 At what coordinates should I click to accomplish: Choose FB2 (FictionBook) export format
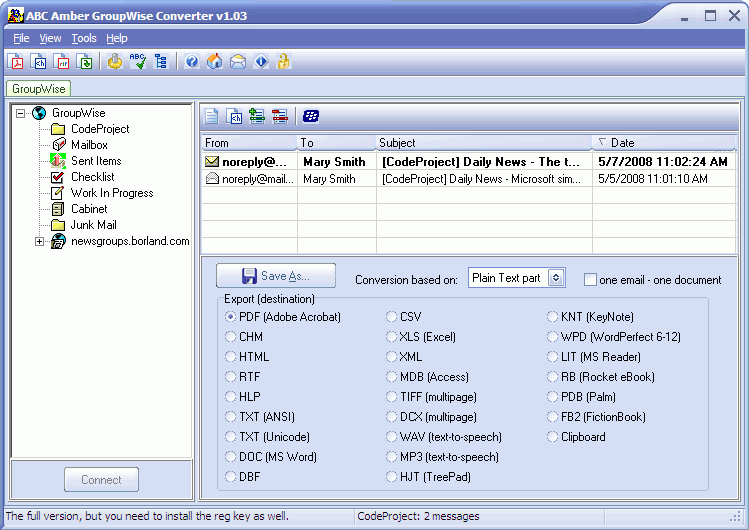553,417
